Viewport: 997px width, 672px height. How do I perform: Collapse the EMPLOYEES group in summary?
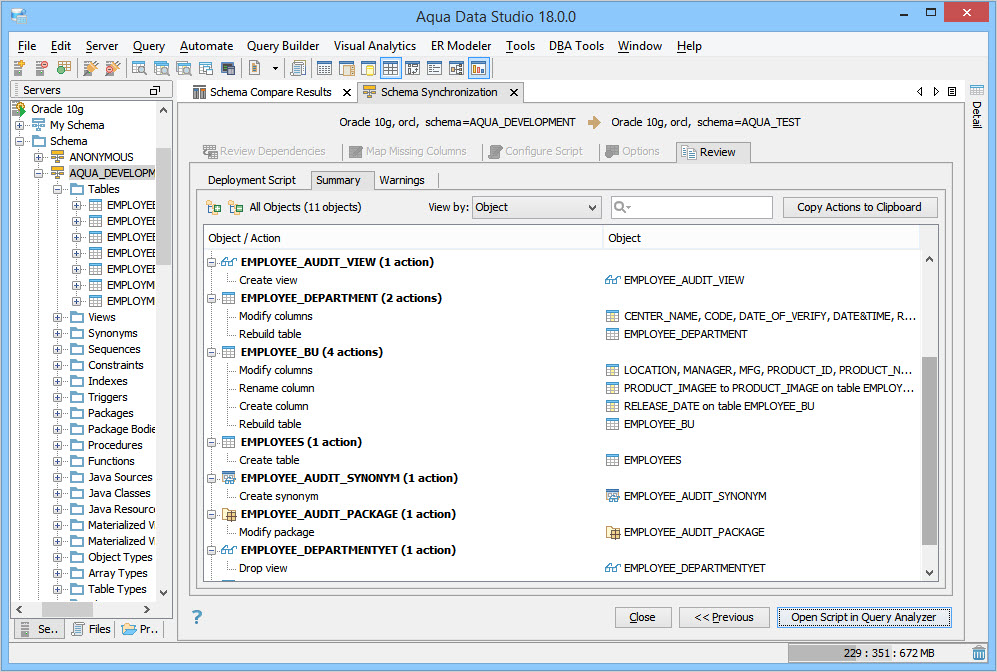click(x=212, y=442)
